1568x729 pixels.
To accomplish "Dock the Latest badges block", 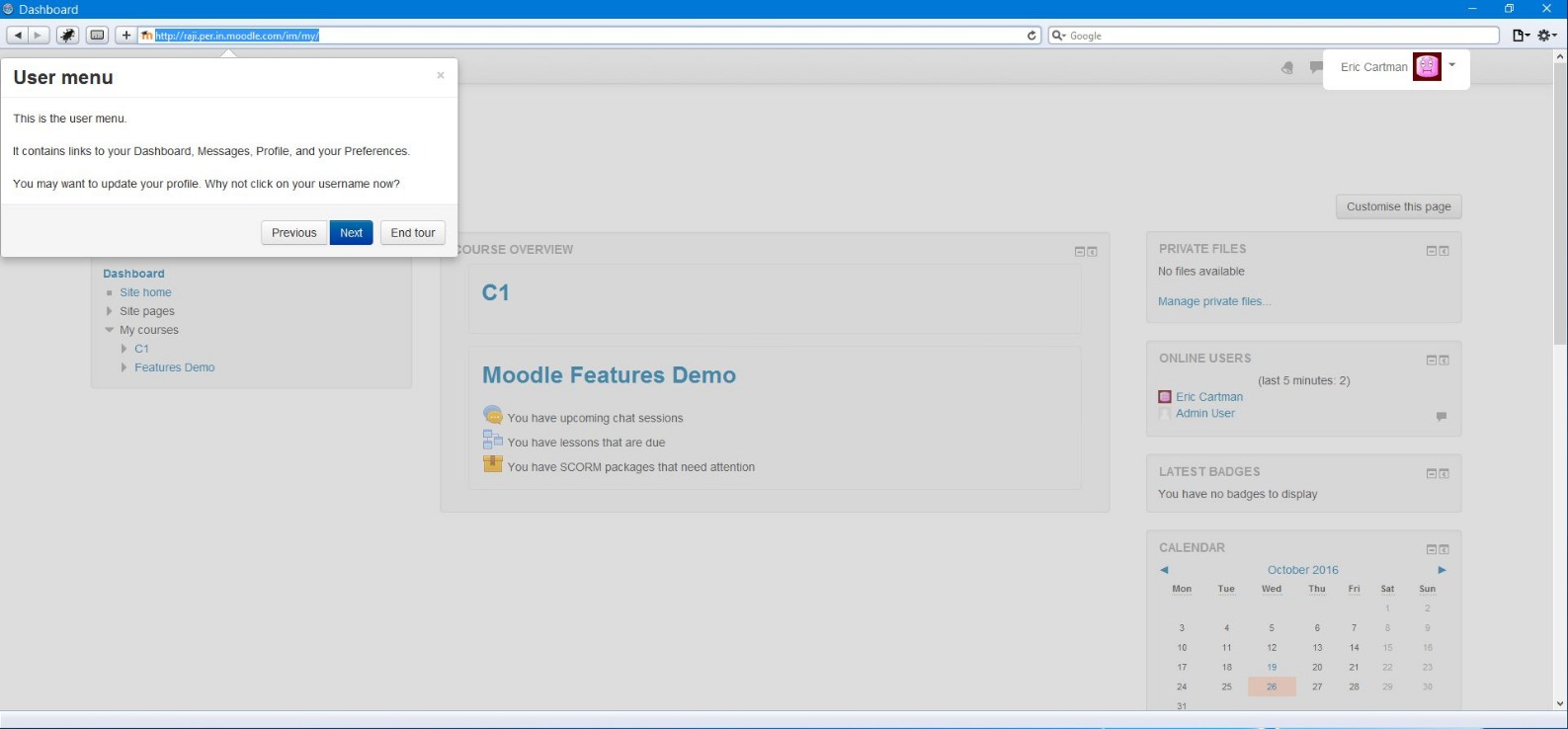I will 1444,474.
